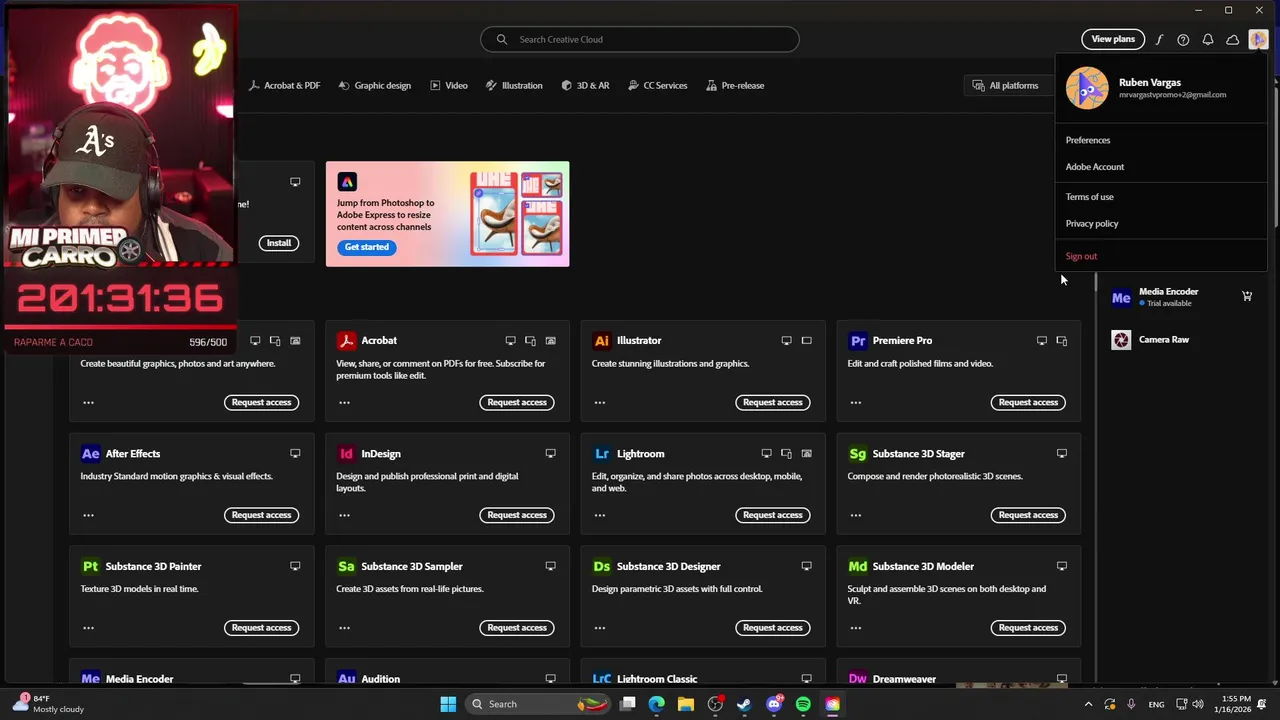
Task: Open the Illustrator card's three-dot menu
Action: tap(600, 402)
